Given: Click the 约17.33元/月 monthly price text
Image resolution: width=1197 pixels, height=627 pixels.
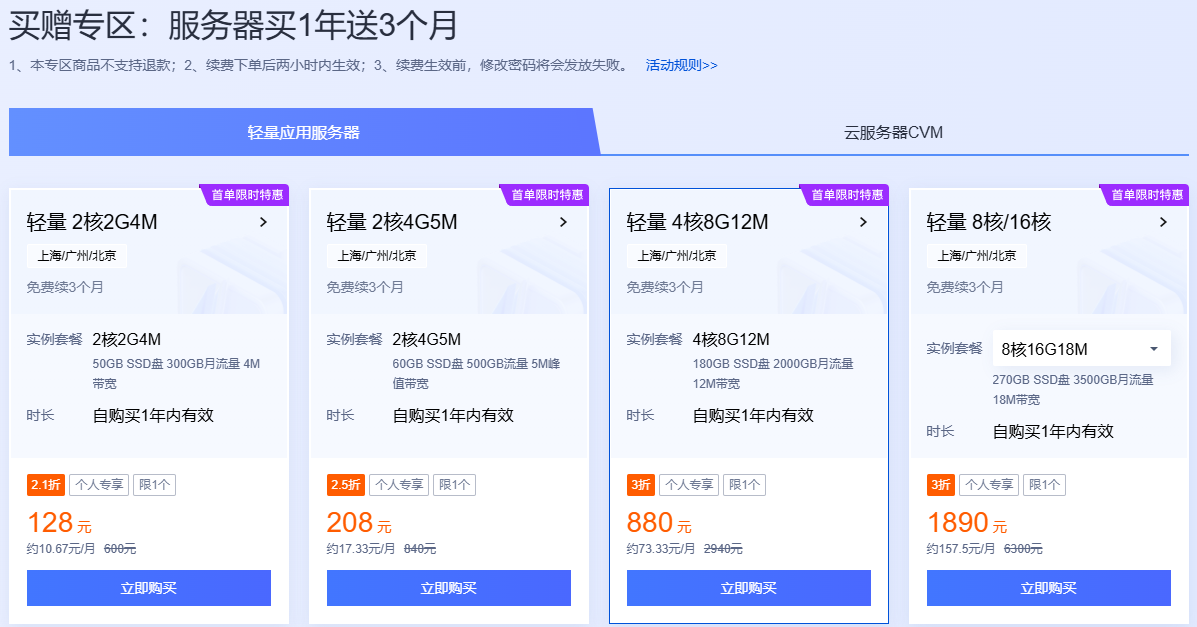Looking at the screenshot, I should pos(361,549).
